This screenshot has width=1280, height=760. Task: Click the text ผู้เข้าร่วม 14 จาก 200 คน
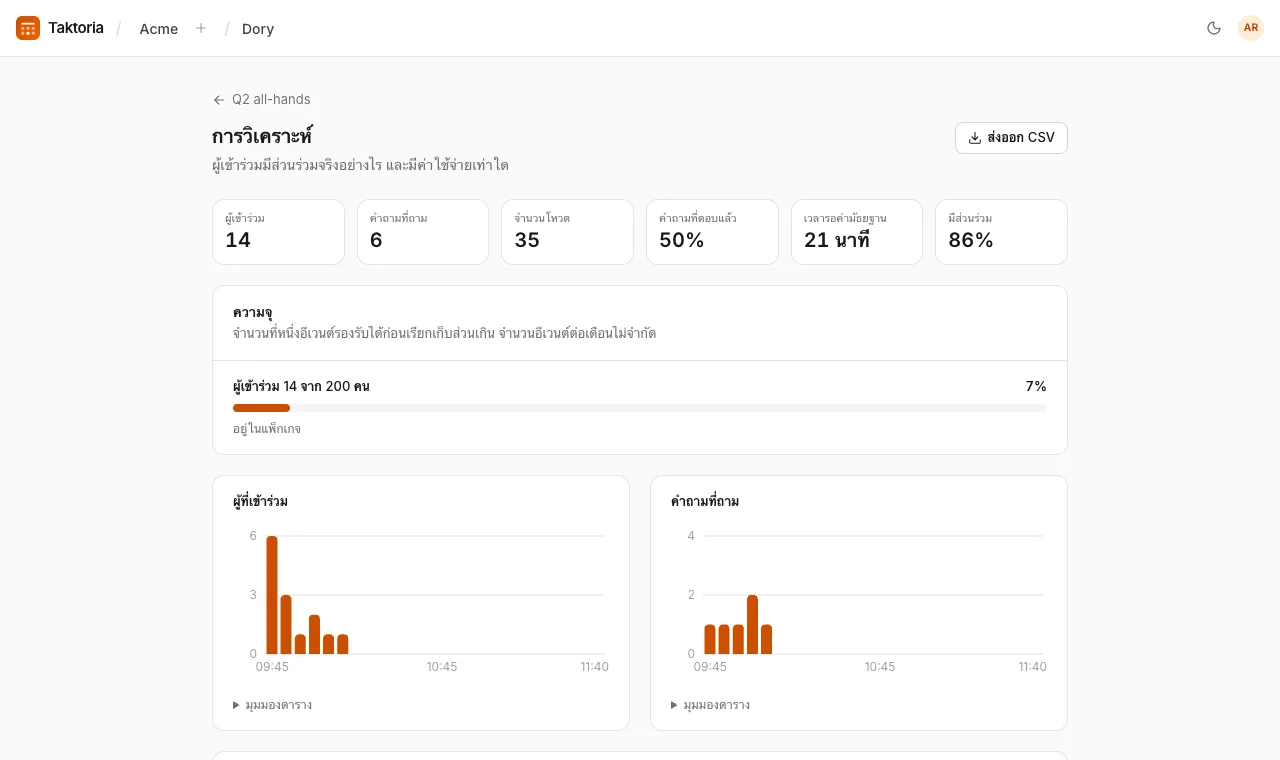(x=301, y=386)
